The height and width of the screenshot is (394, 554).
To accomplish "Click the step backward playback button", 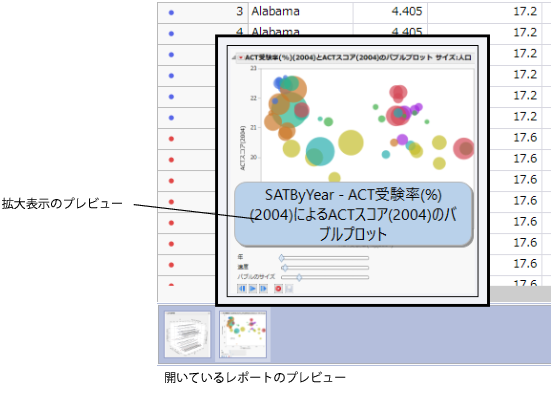I will [242, 289].
